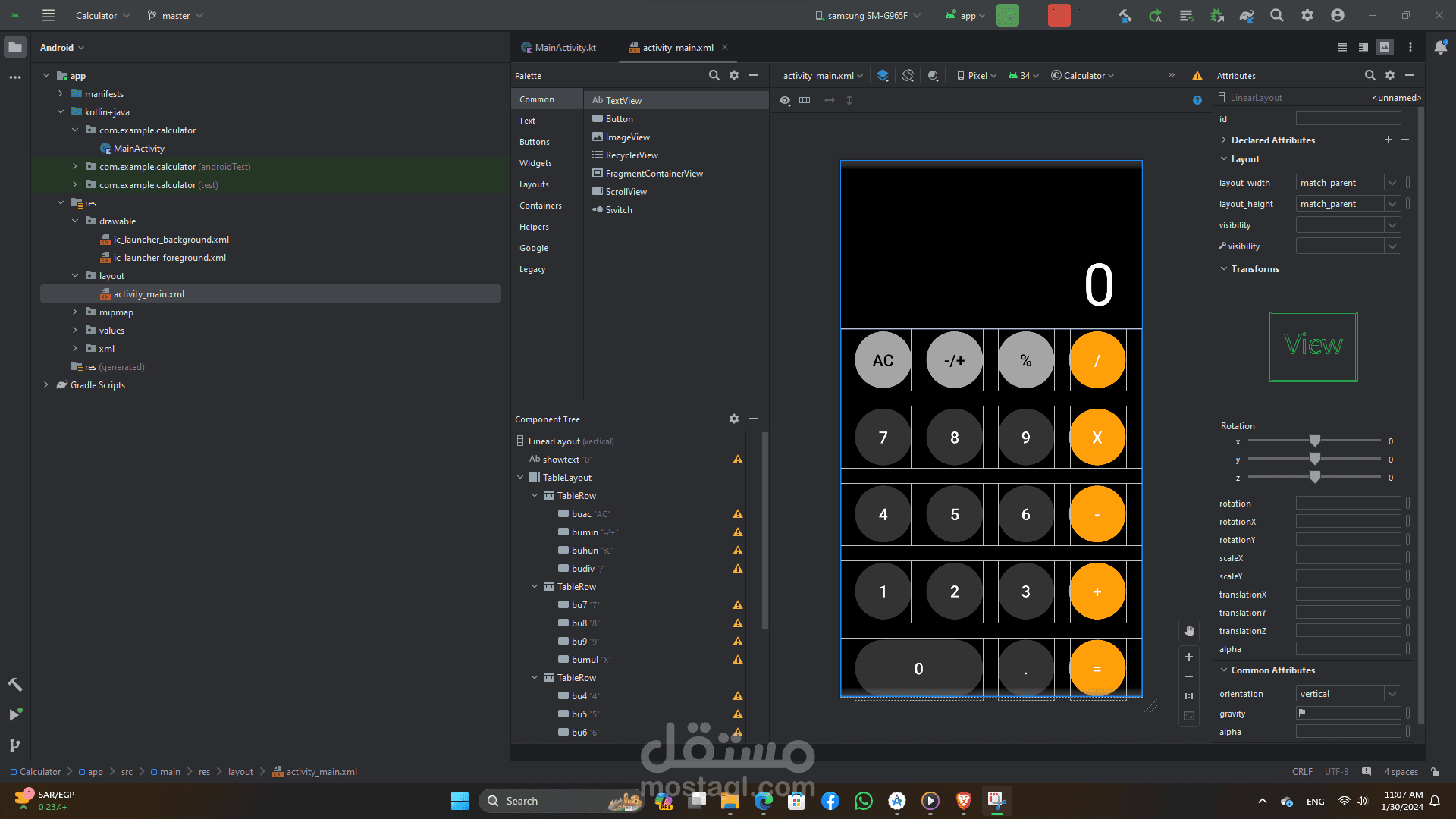Open the Git tool window icon
The width and height of the screenshot is (1456, 819).
coord(15,745)
